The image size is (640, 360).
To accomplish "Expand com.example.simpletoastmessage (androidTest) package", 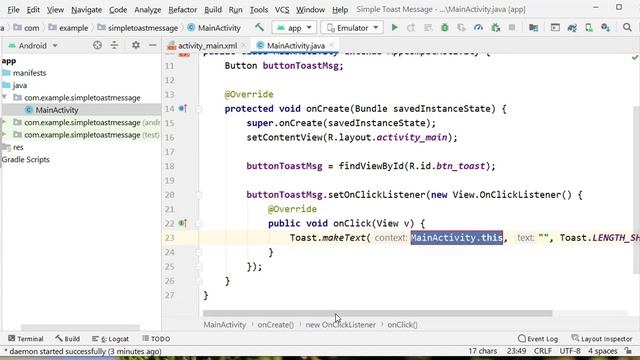I will tap(4, 122).
